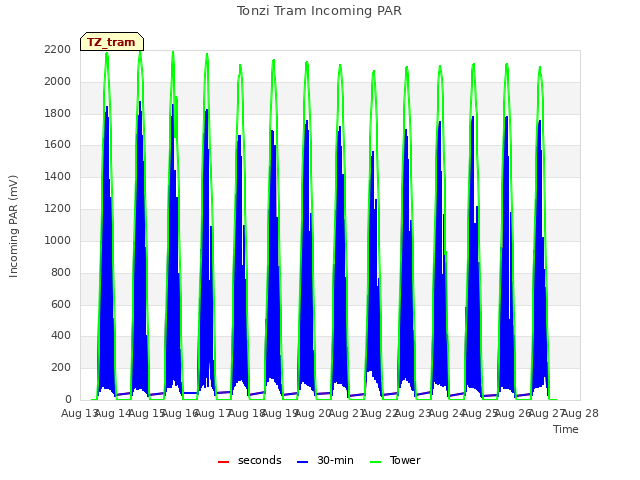Click the chart title Tonzi Tram Incoming PAR
This screenshot has height=480, width=640.
click(x=319, y=11)
